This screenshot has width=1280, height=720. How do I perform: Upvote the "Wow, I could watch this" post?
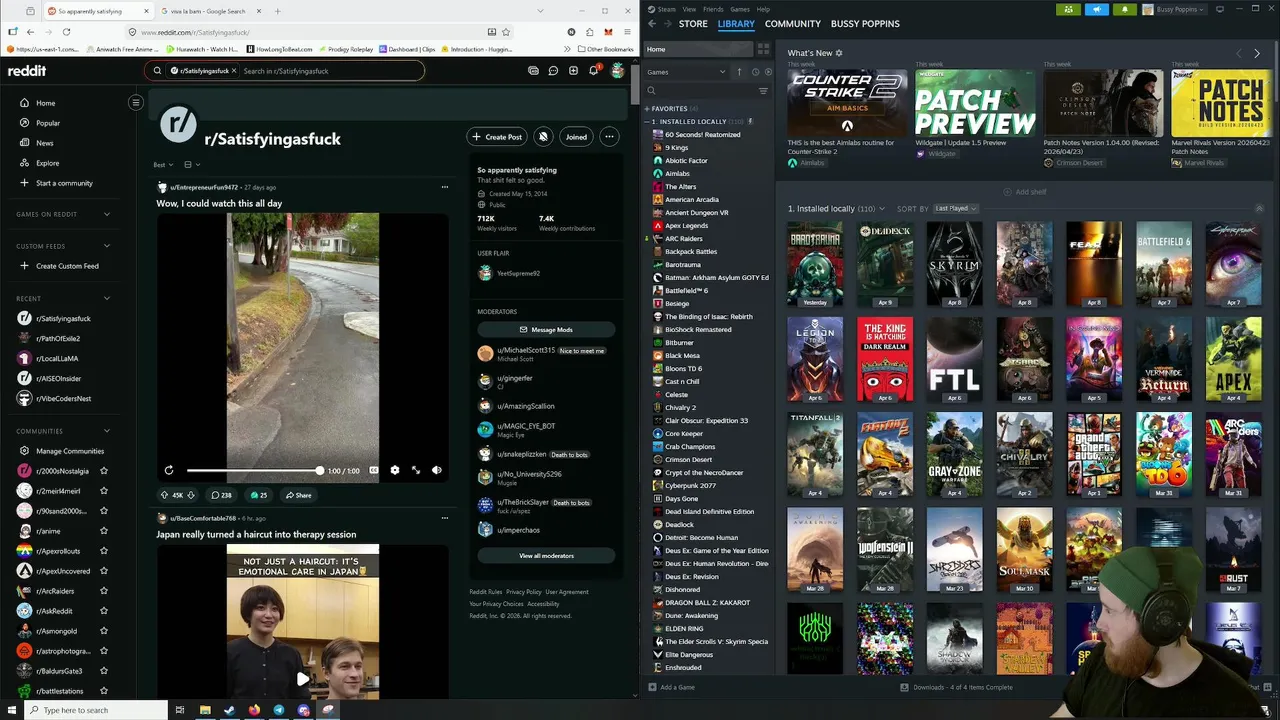tap(164, 495)
